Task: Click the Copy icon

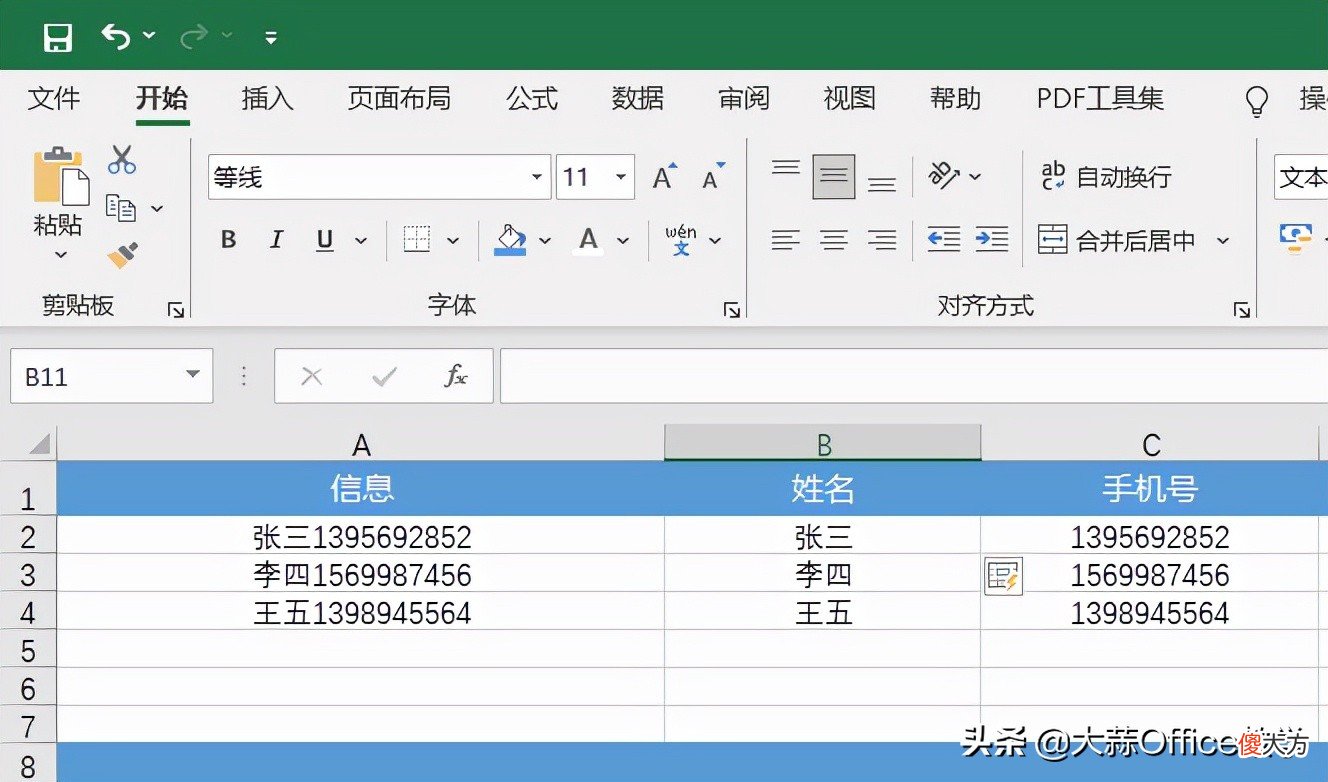Action: click(x=121, y=207)
